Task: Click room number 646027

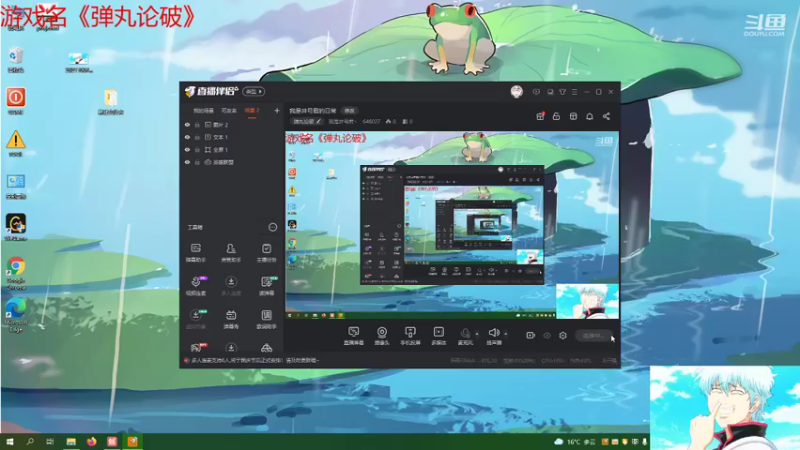Action: (371, 121)
